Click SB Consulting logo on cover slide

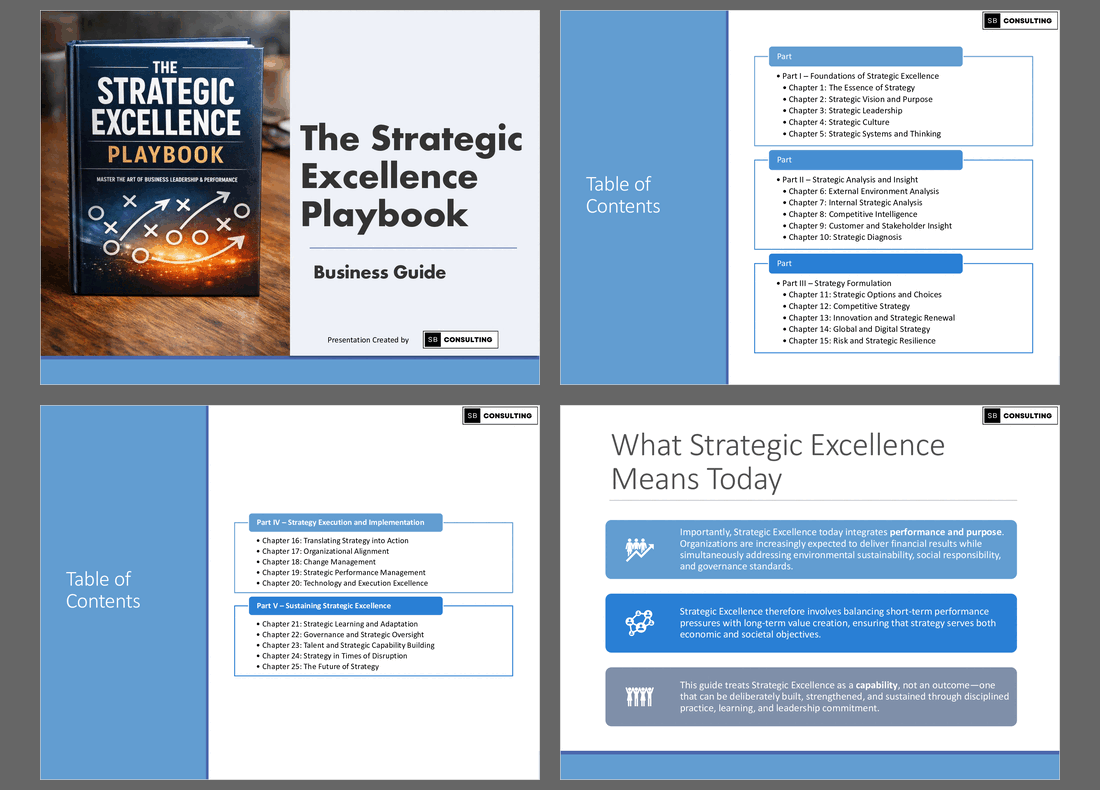pyautogui.click(x=460, y=340)
